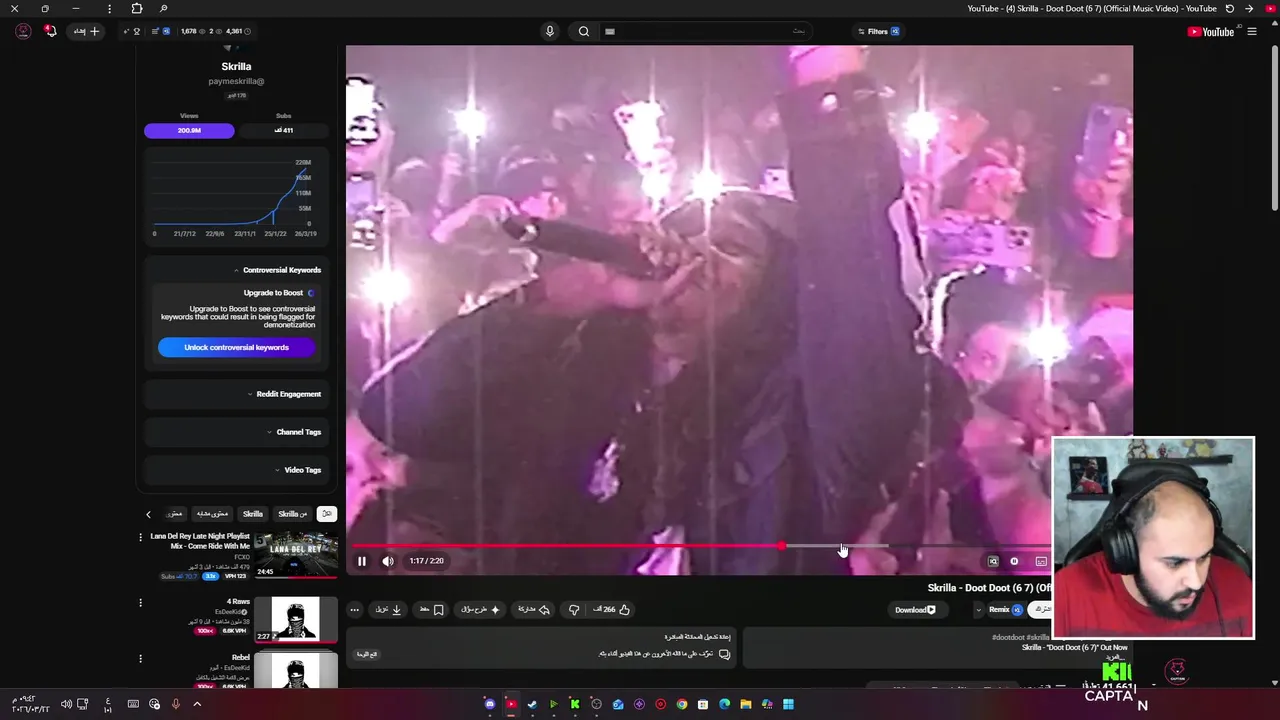This screenshot has height=720, width=1280.
Task: Select the 411 Subs tab
Action: (x=284, y=130)
